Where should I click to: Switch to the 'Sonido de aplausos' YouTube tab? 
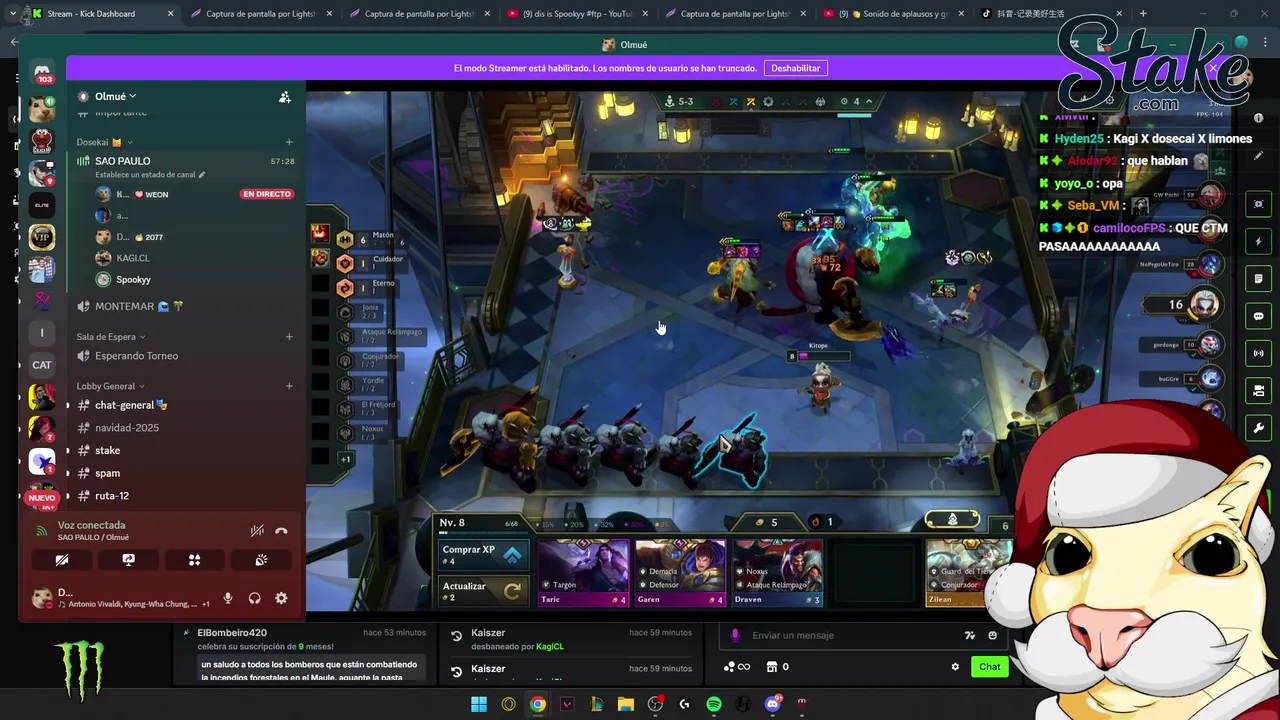pyautogui.click(x=895, y=14)
